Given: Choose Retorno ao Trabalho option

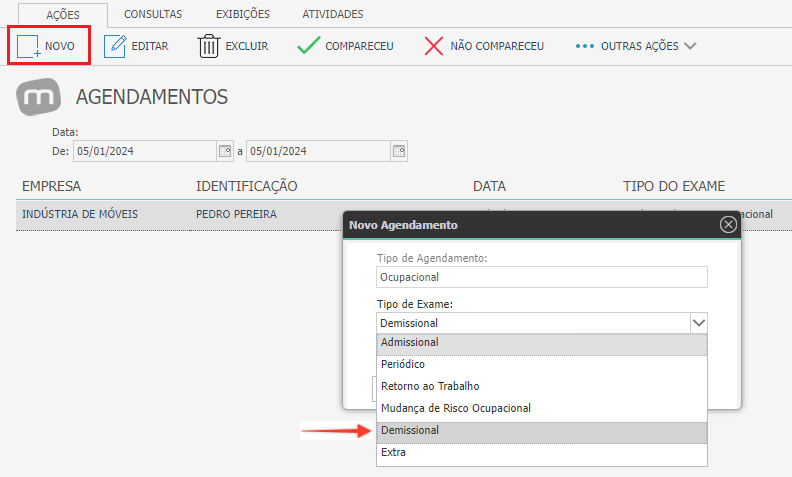Looking at the screenshot, I should click(x=542, y=386).
